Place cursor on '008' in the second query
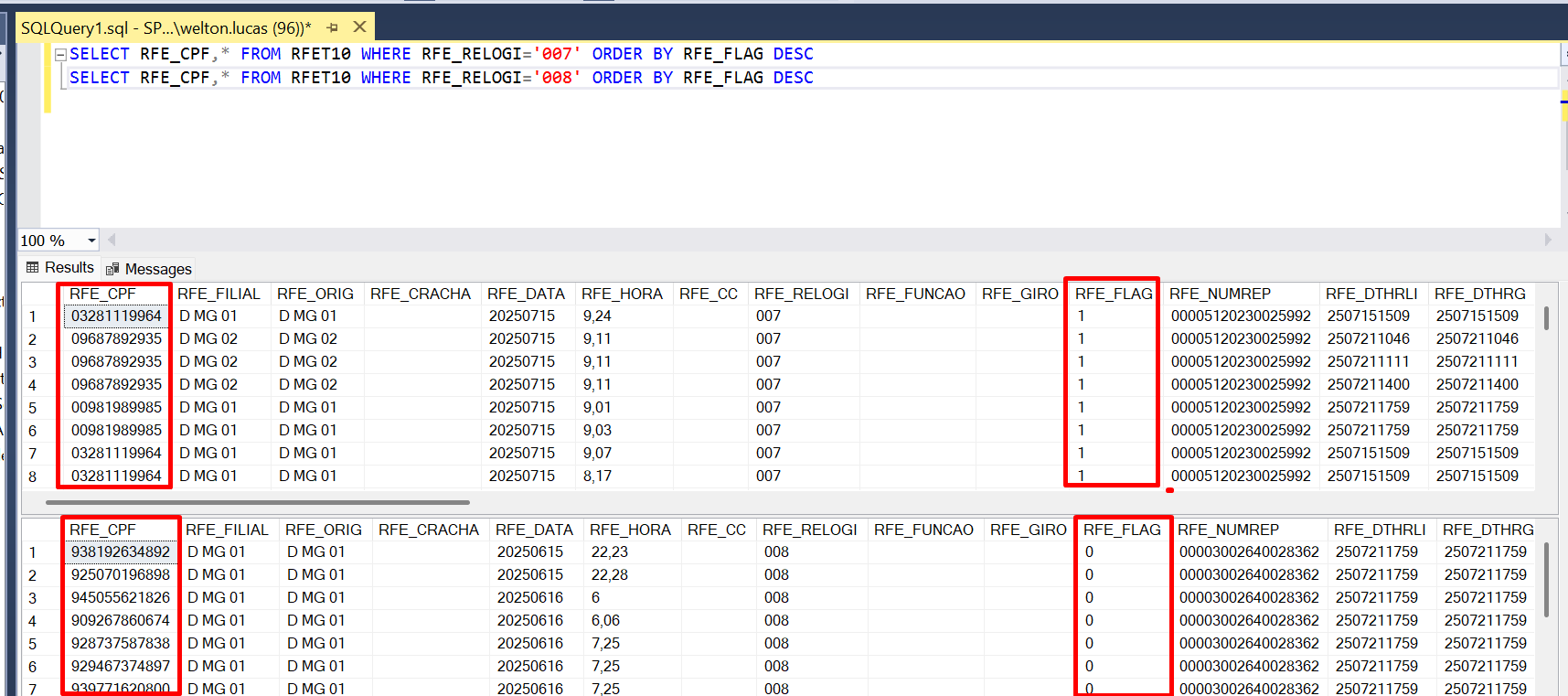 [x=557, y=78]
